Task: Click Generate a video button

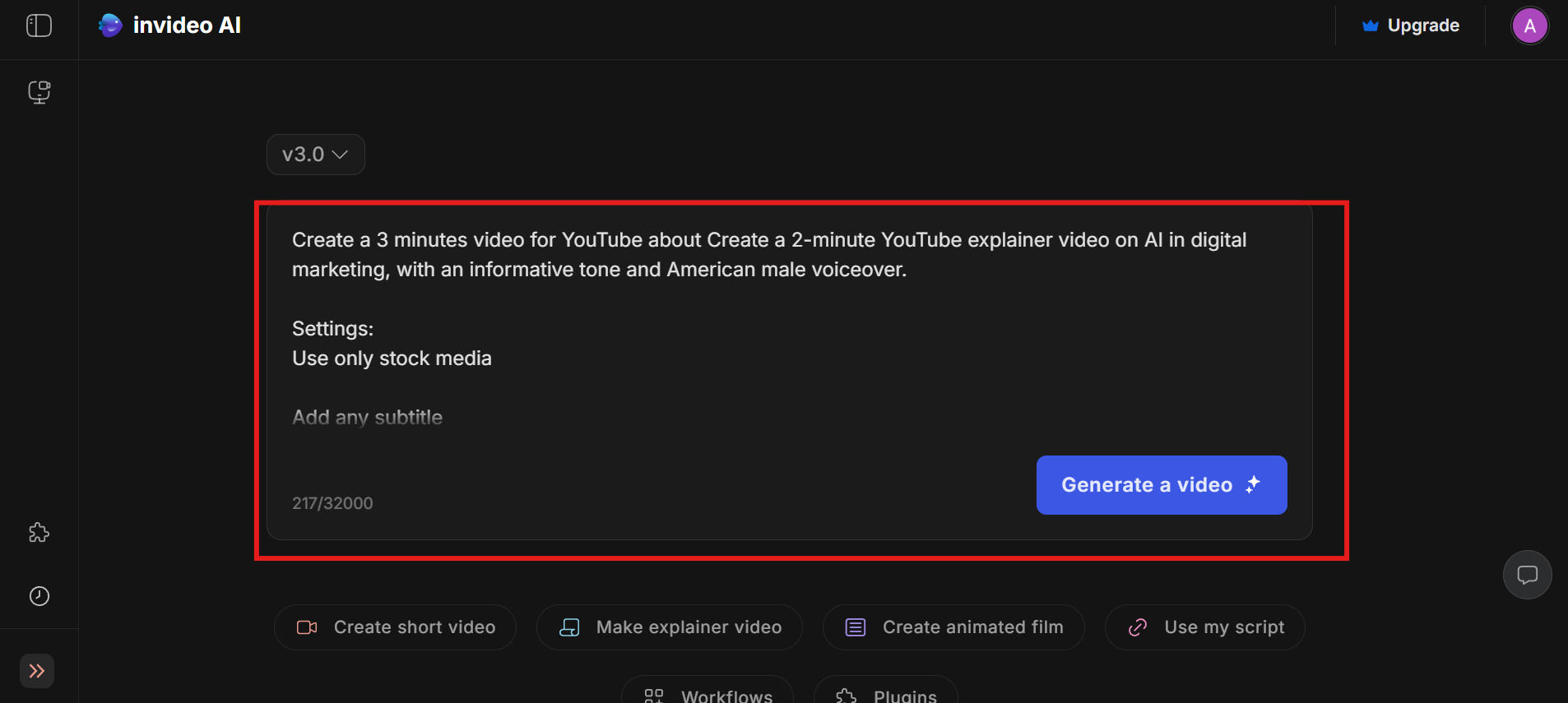Action: tap(1161, 485)
